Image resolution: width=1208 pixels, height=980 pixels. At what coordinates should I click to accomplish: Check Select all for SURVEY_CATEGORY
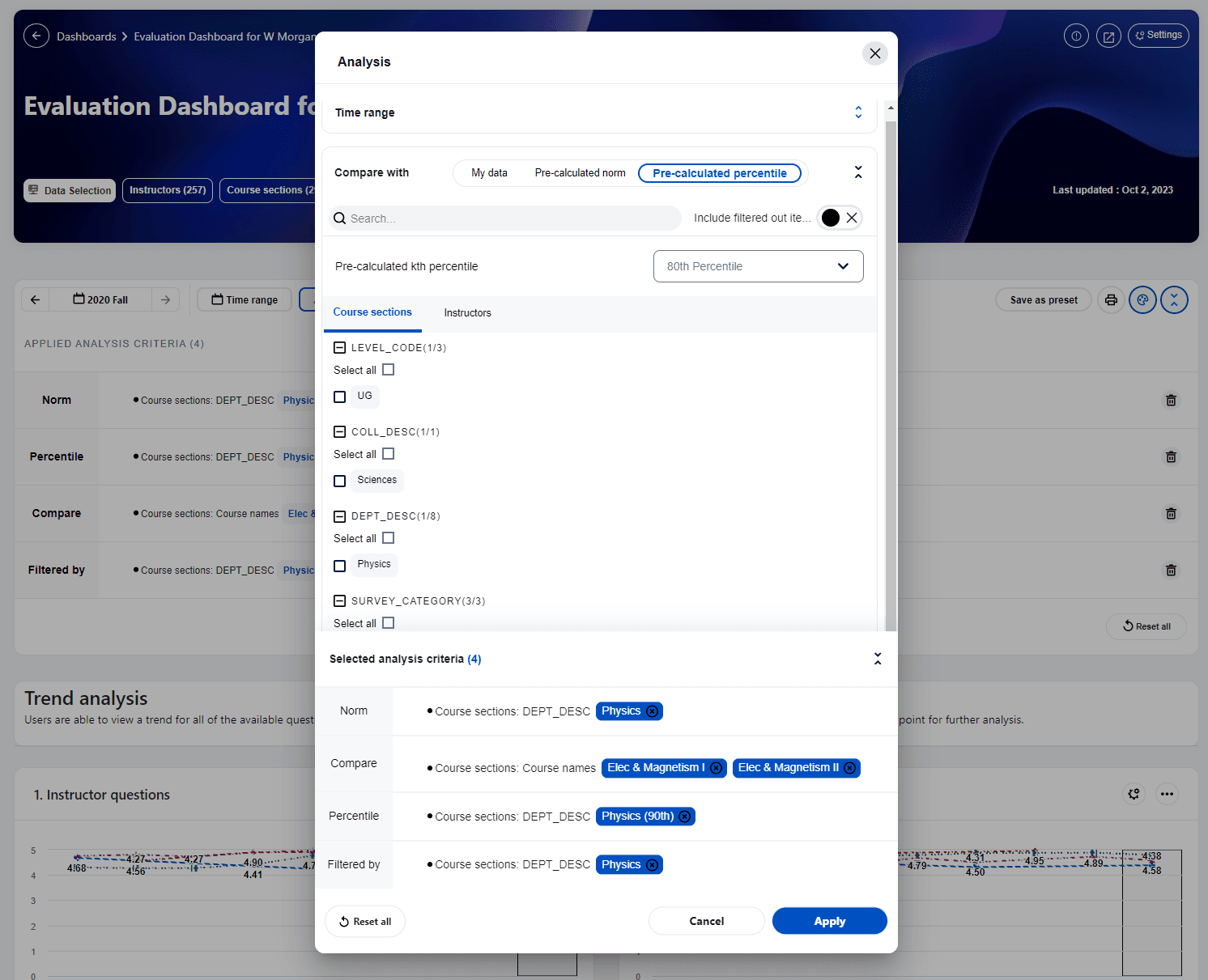coord(389,623)
